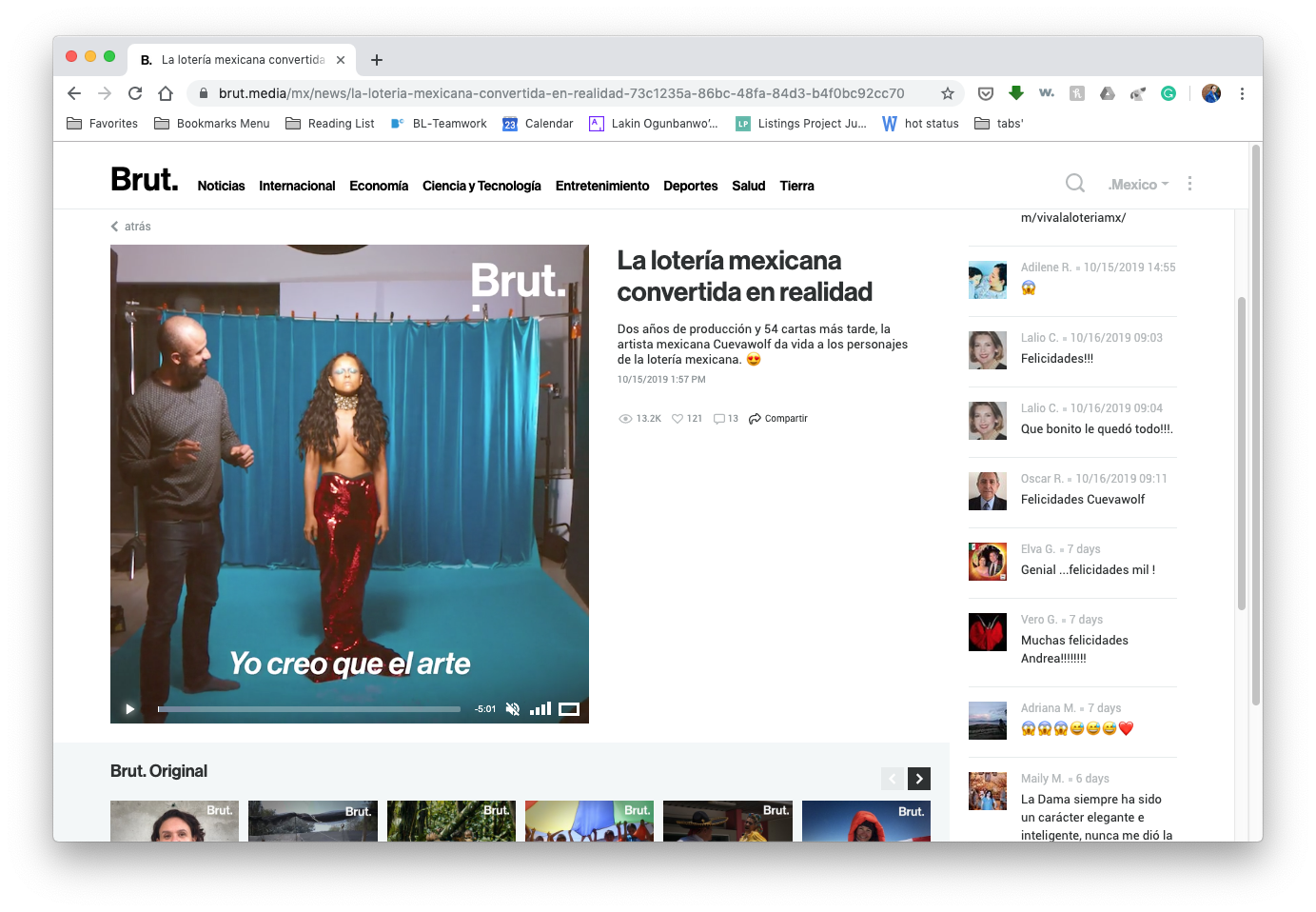
Task: Bookmark this page with the star icon
Action: [948, 93]
